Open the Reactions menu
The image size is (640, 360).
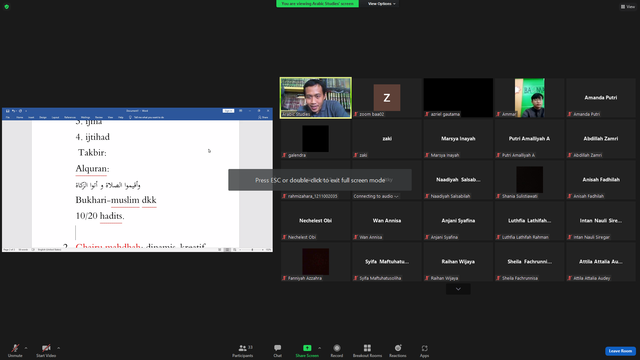pos(398,350)
